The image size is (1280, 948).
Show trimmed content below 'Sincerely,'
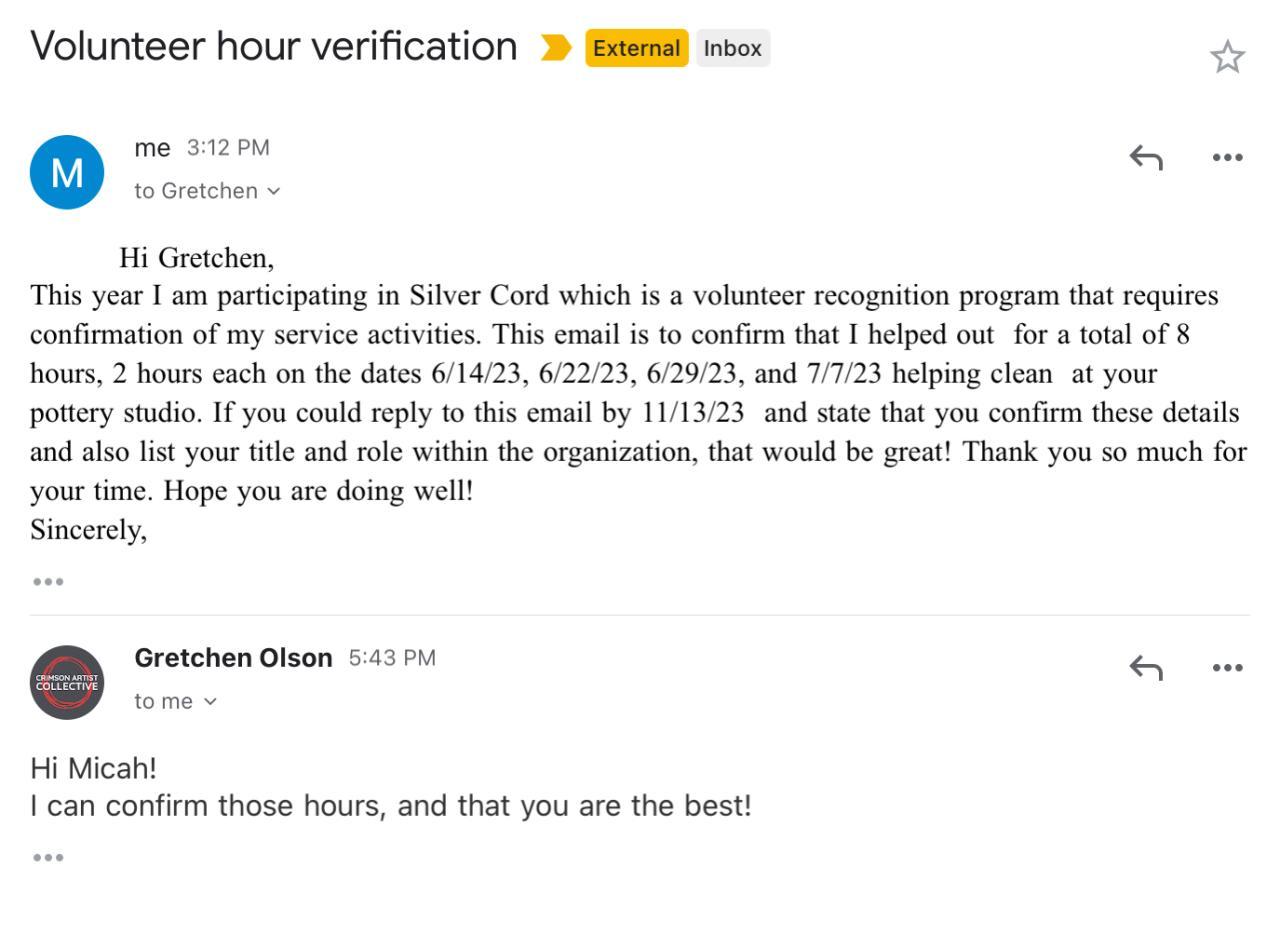point(48,581)
